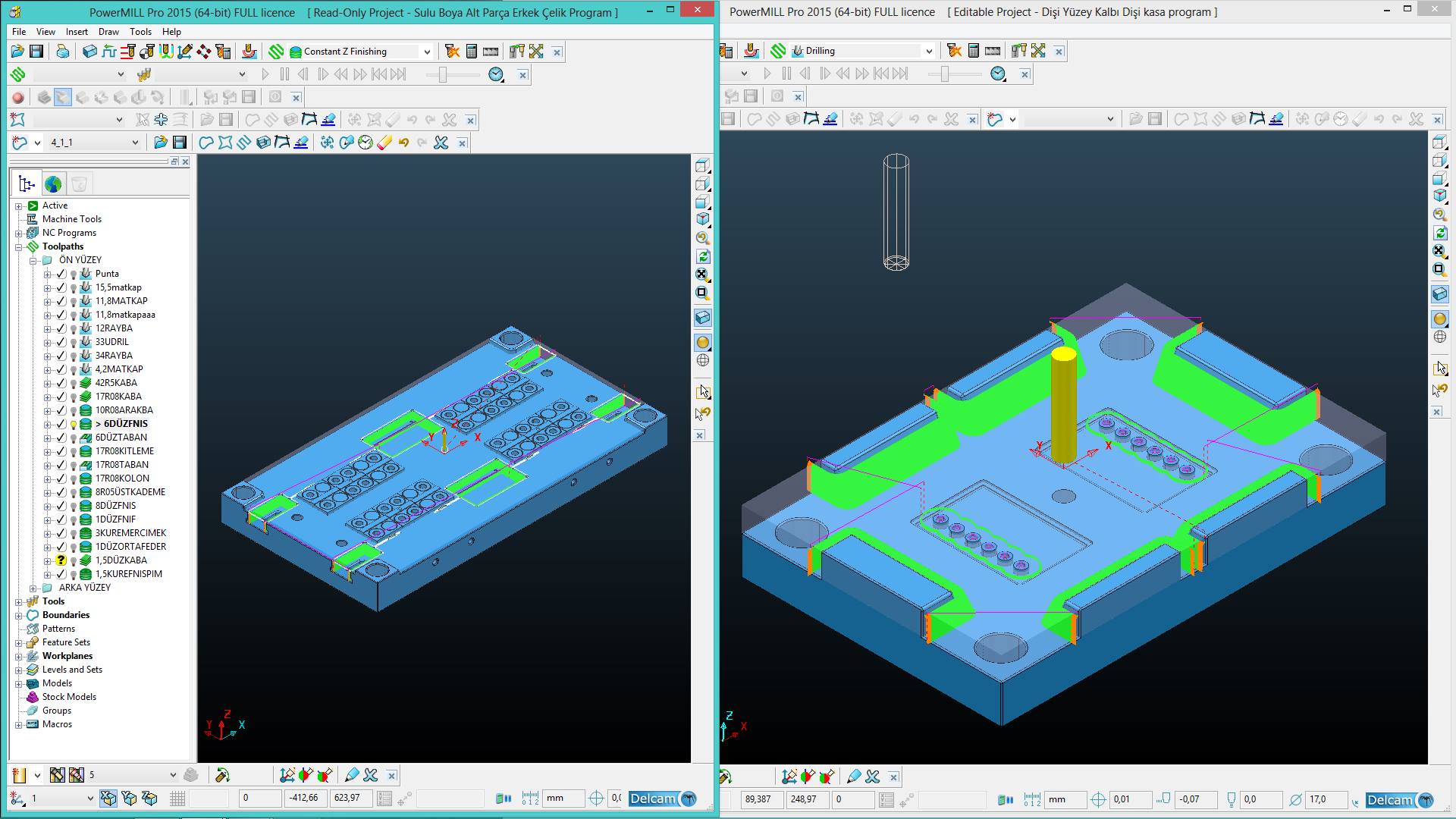Expand the ARKA YÜZEY folder

pos(33,588)
